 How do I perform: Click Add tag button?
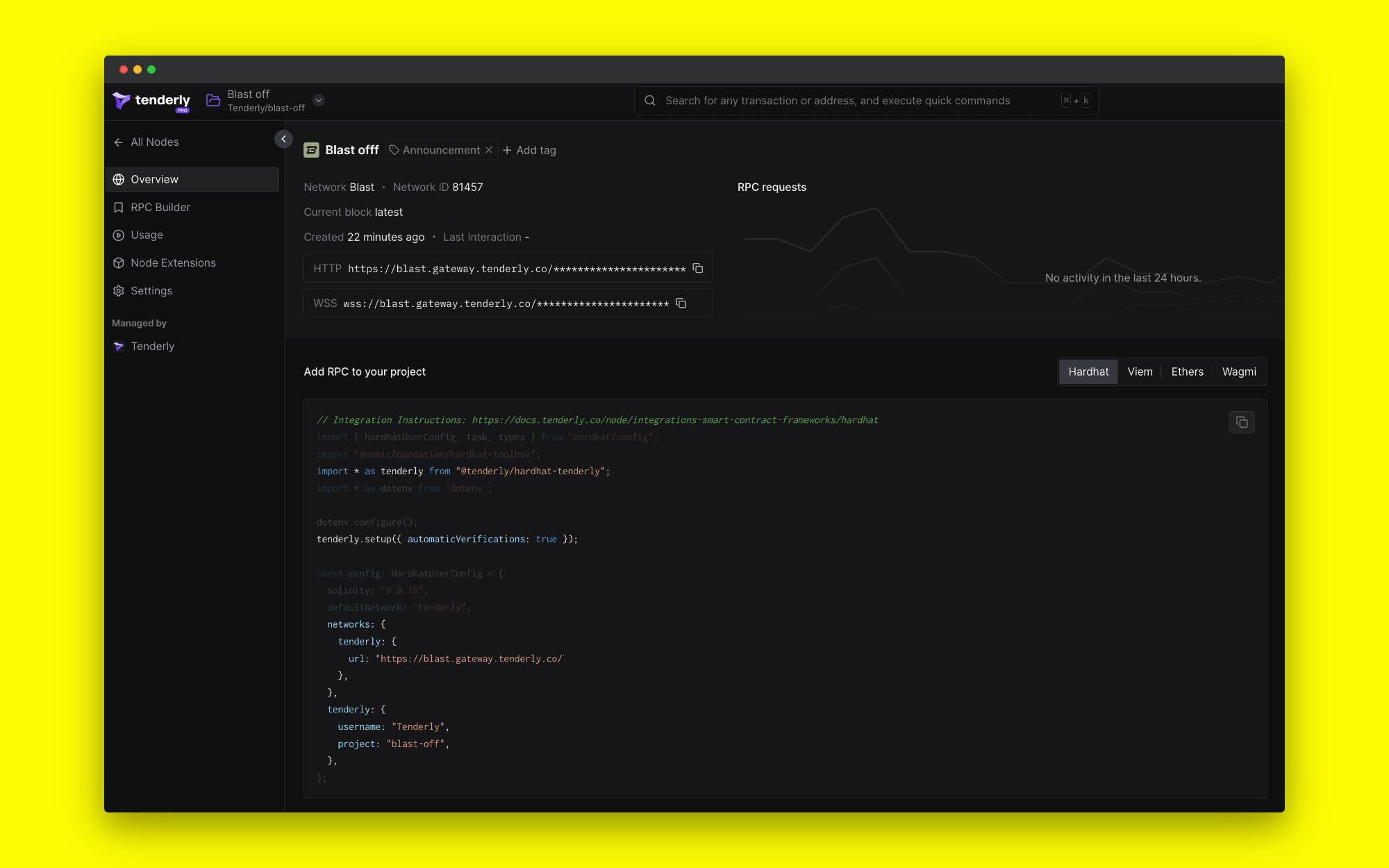point(529,150)
